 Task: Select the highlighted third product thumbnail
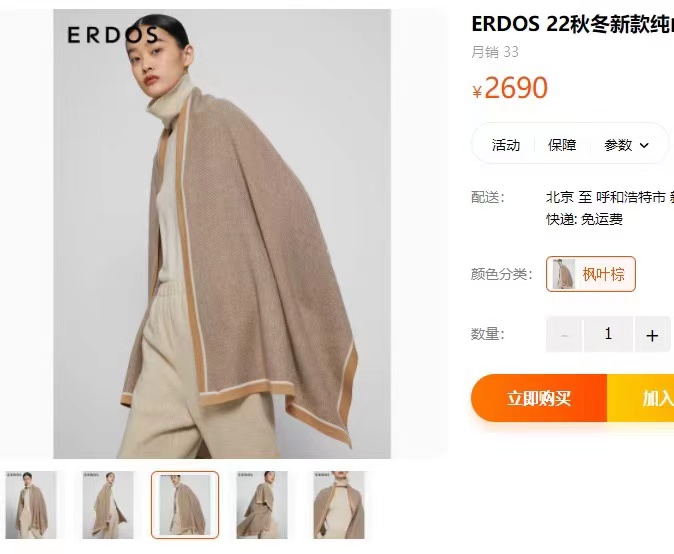(x=185, y=505)
